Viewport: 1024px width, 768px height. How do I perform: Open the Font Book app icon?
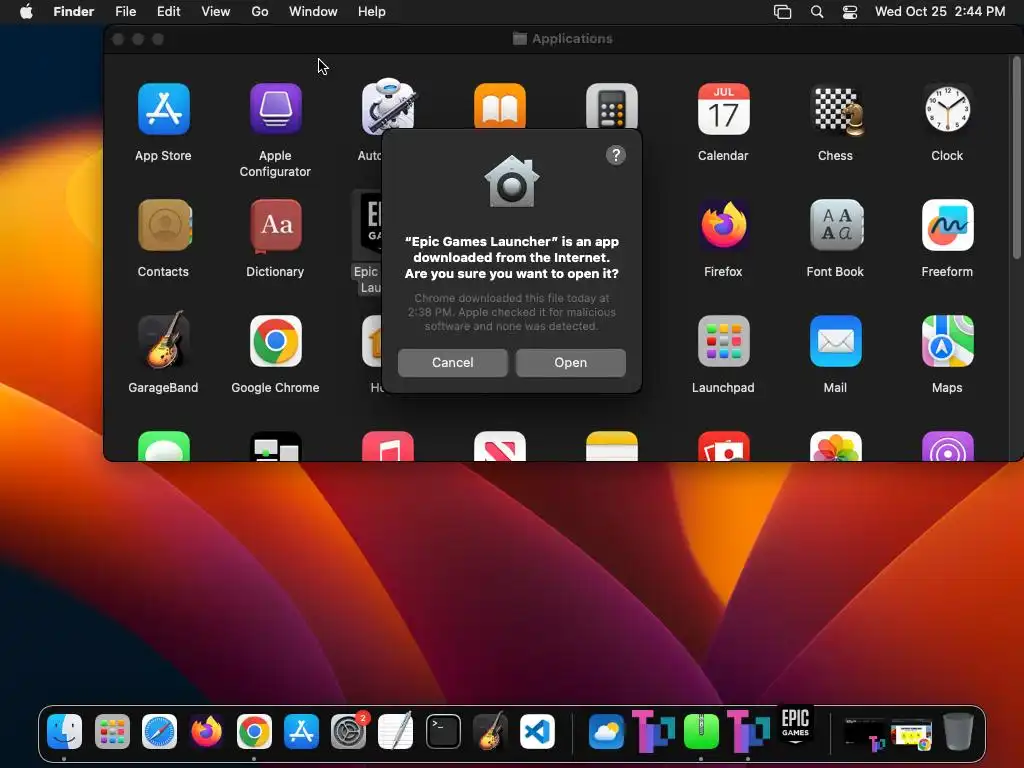[x=836, y=225]
